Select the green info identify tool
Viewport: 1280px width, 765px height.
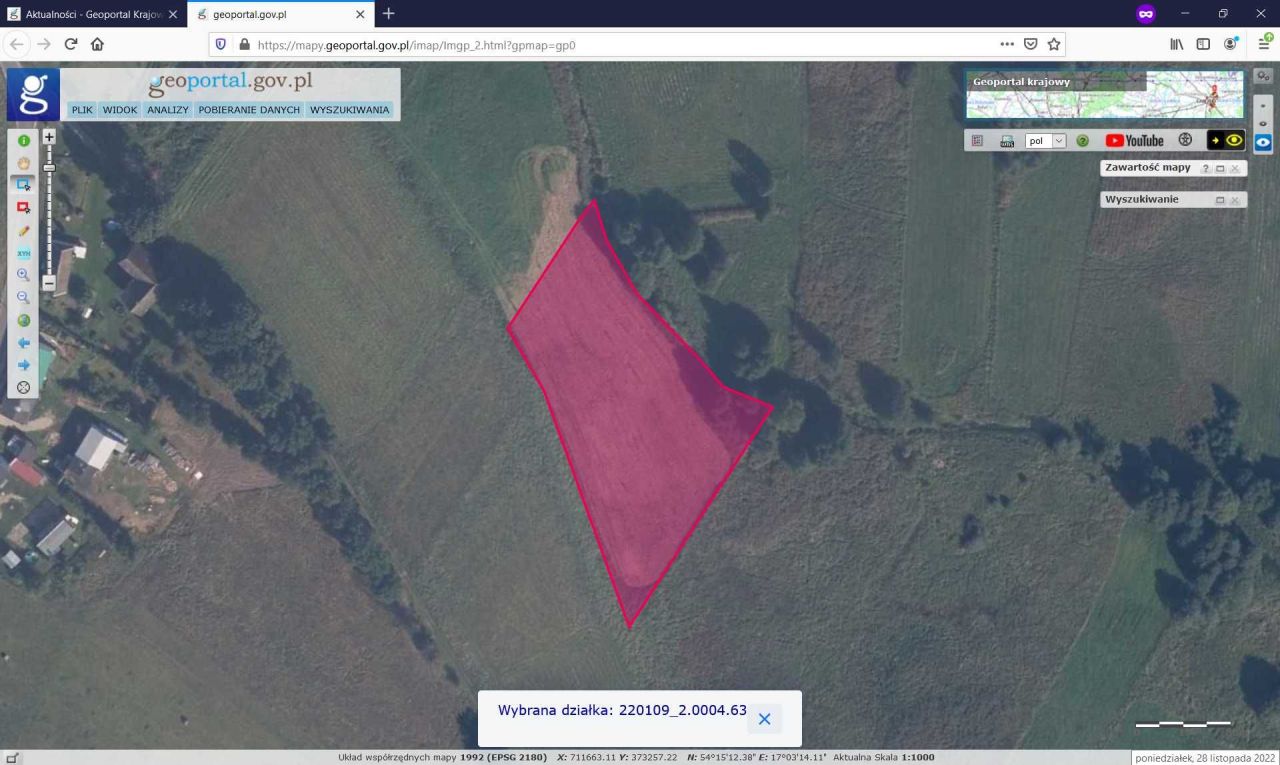(x=24, y=141)
